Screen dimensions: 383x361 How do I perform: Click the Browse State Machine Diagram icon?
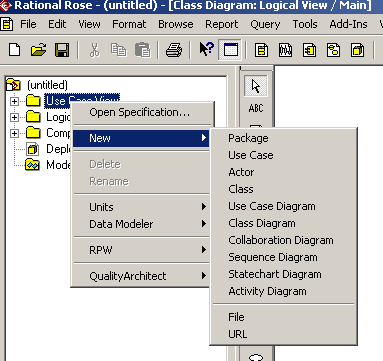tap(333, 50)
